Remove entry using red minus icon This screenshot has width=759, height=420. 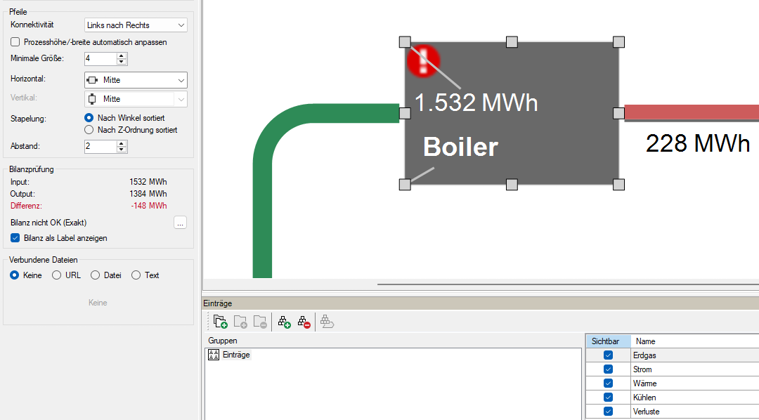[304, 322]
